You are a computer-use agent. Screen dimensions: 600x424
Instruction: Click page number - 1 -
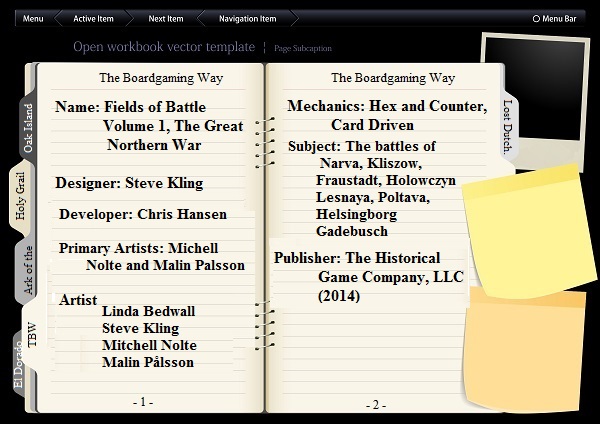tap(143, 402)
